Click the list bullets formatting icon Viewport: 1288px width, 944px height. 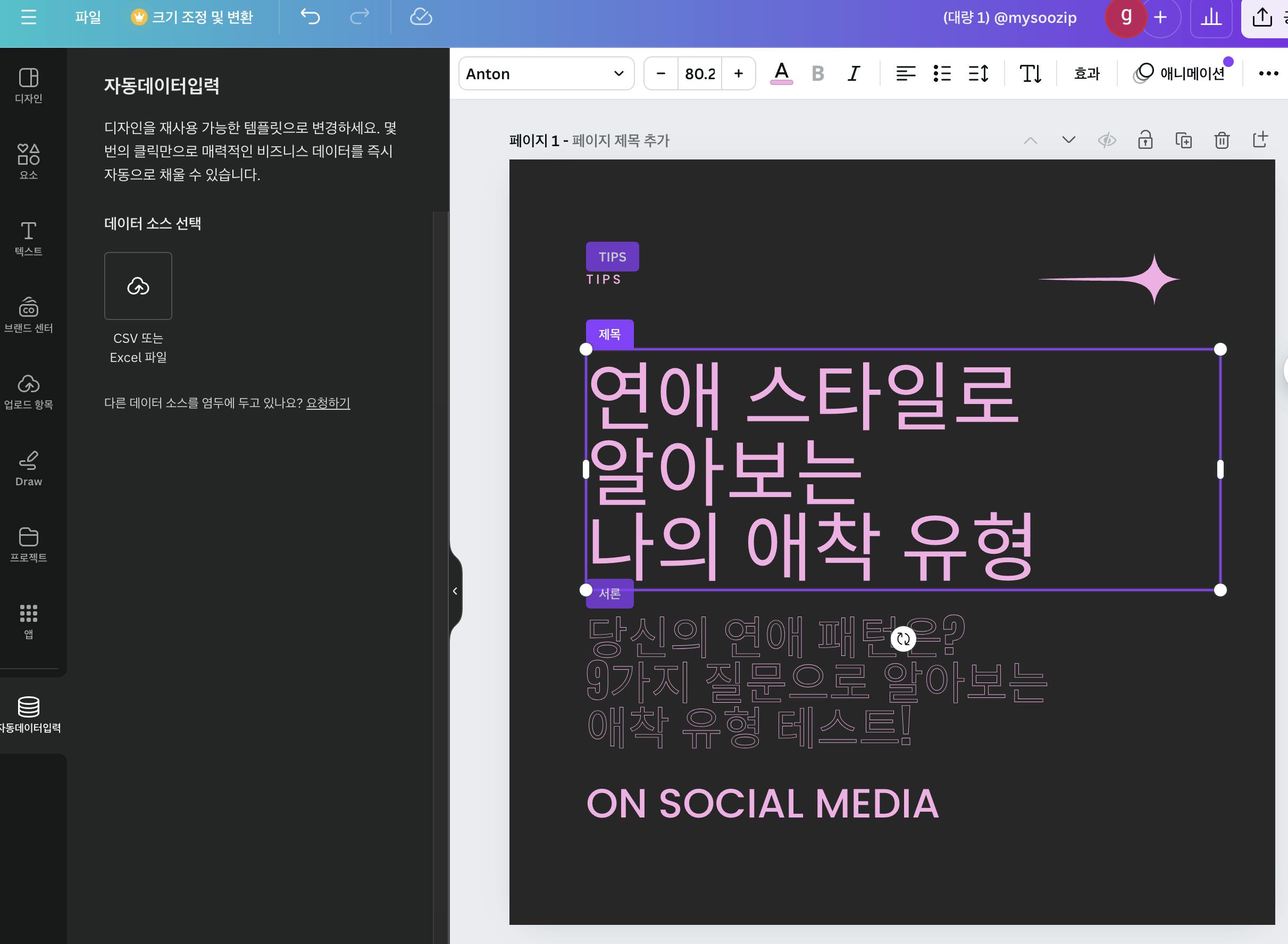942,73
